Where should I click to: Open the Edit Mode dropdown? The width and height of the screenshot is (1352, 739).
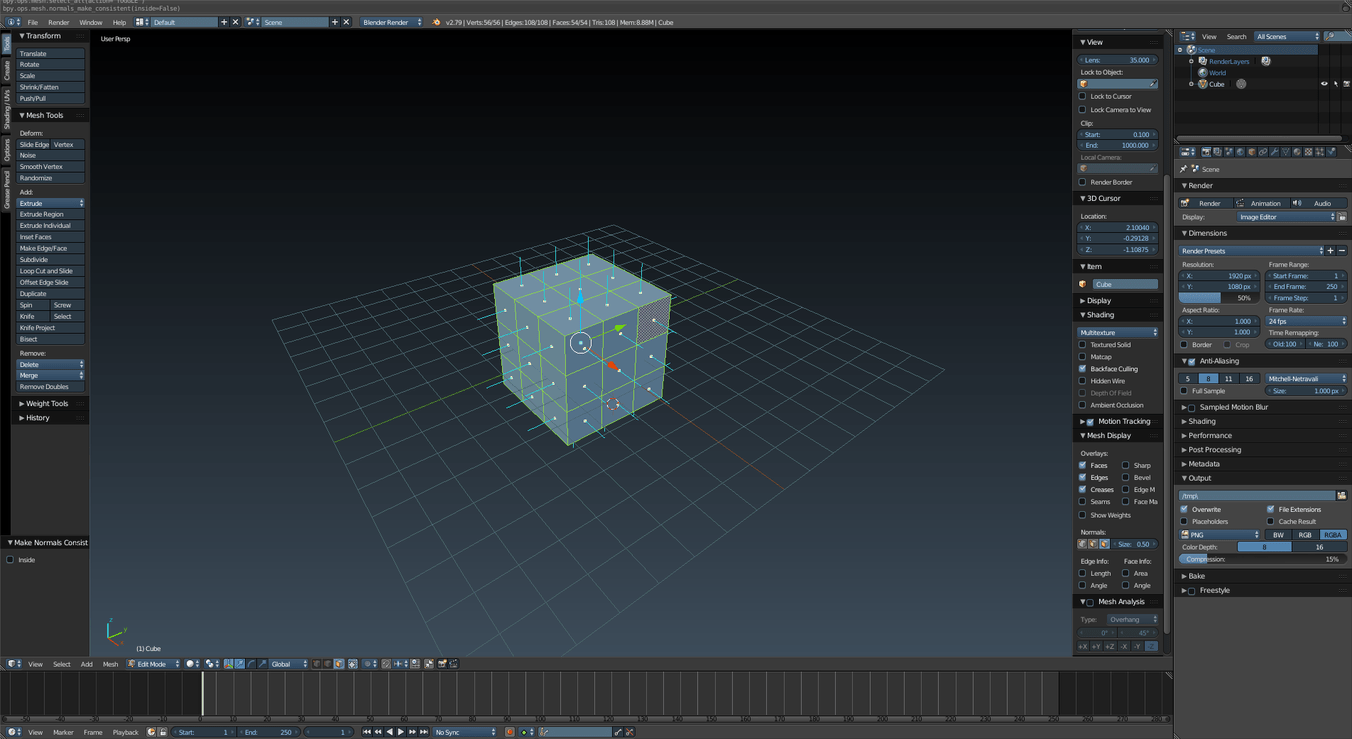coord(153,664)
